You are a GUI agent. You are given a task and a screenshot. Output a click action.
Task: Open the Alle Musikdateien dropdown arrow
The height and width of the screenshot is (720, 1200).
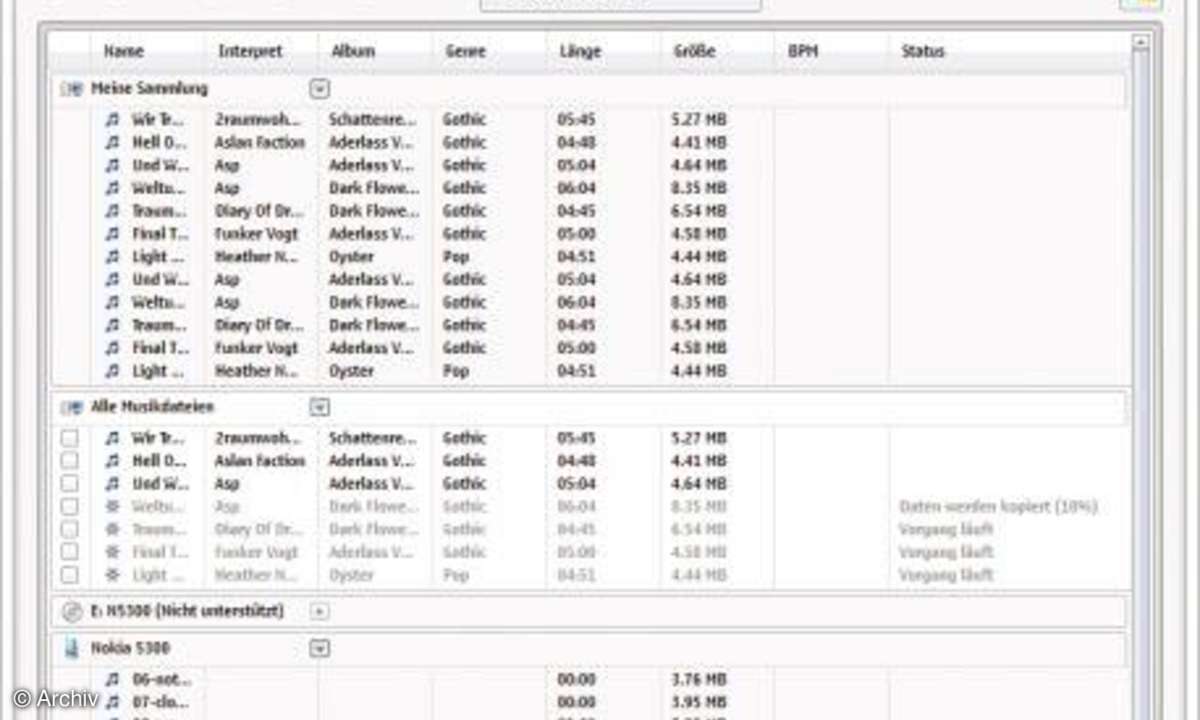click(319, 407)
